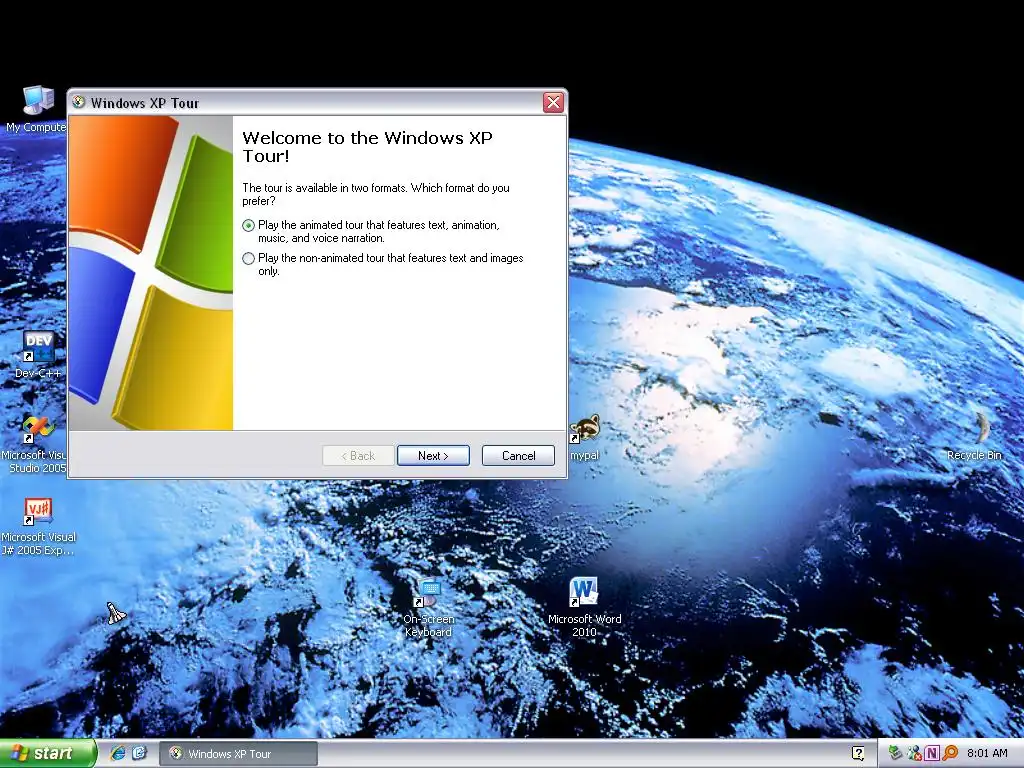The width and height of the screenshot is (1024, 768).
Task: Open the Start menu
Action: (48, 753)
